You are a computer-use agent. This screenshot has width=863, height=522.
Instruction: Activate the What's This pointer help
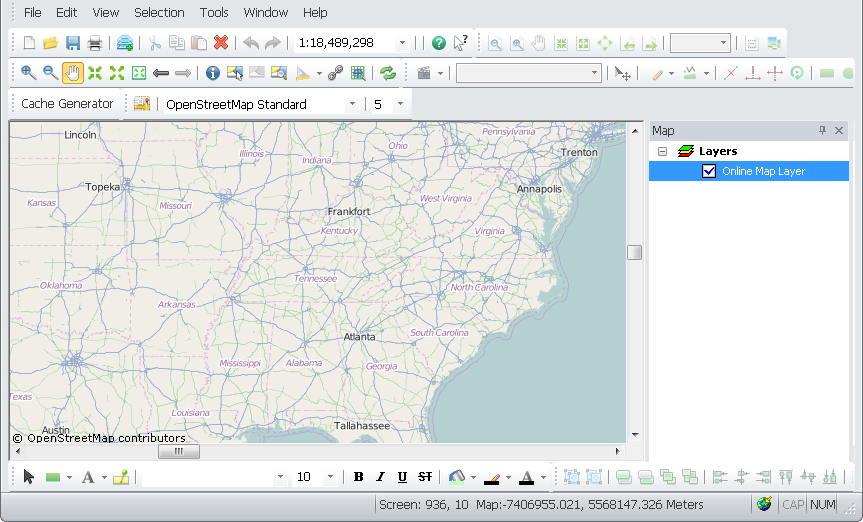[460, 43]
